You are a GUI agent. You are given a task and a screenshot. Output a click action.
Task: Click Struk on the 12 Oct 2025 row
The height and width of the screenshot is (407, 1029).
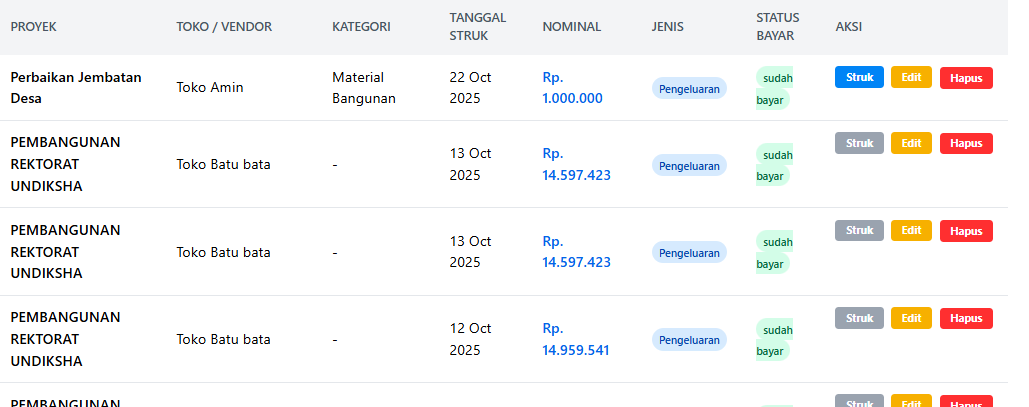[859, 318]
